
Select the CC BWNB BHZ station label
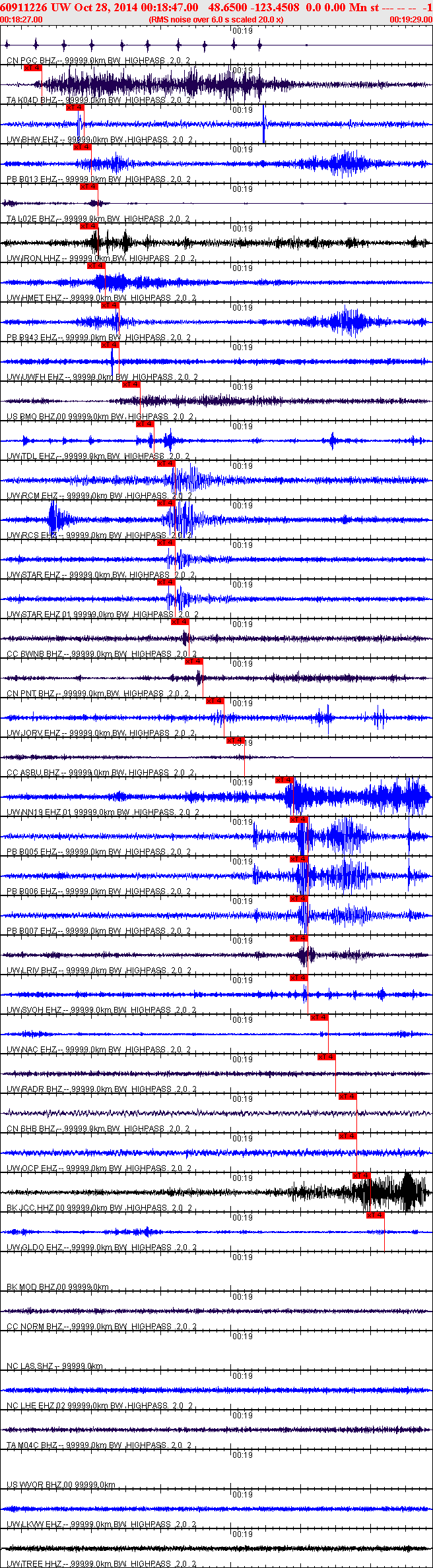[x=101, y=654]
